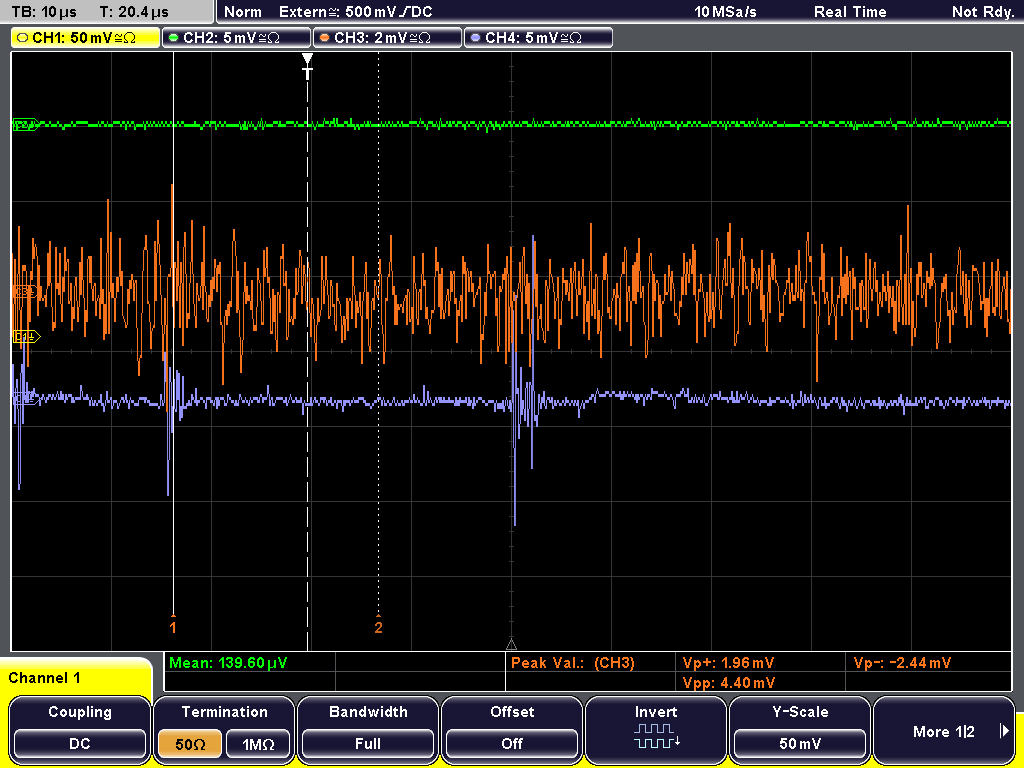Click the Channel 1 menu title

[x=44, y=678]
